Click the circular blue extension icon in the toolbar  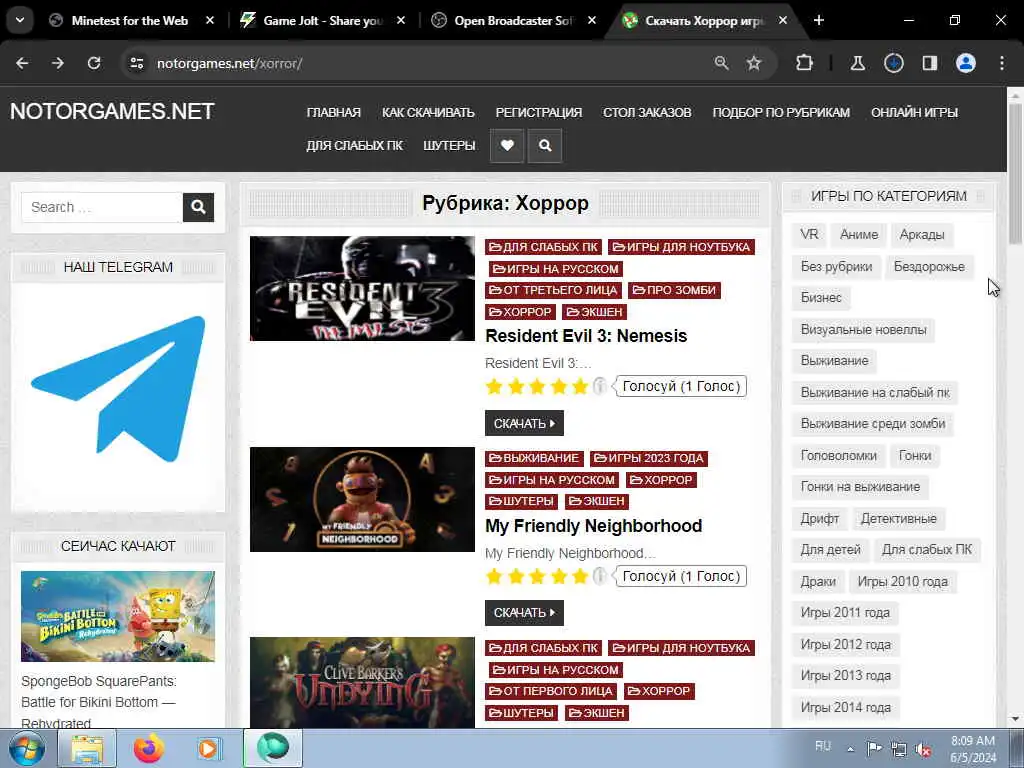893,63
